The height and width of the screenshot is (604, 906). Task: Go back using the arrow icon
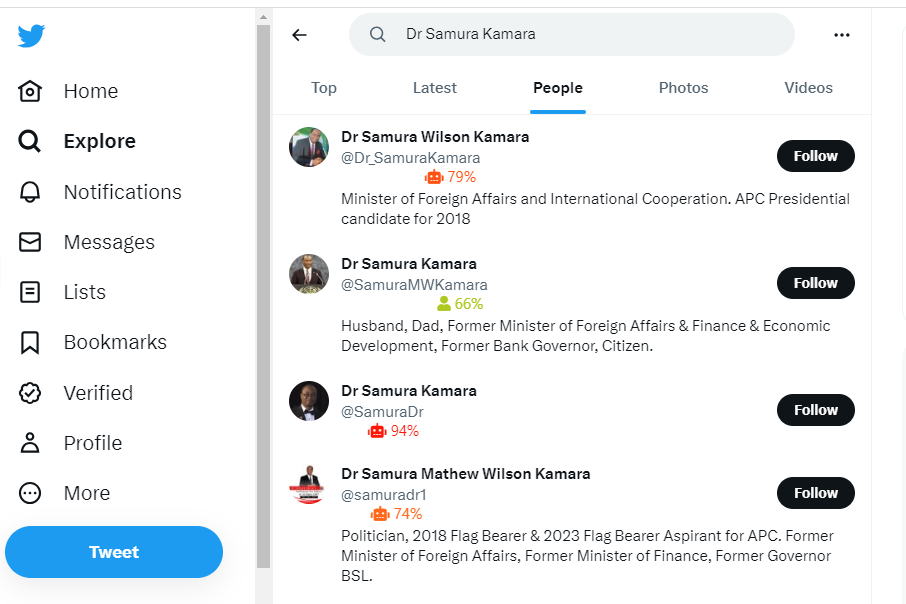[x=299, y=35]
